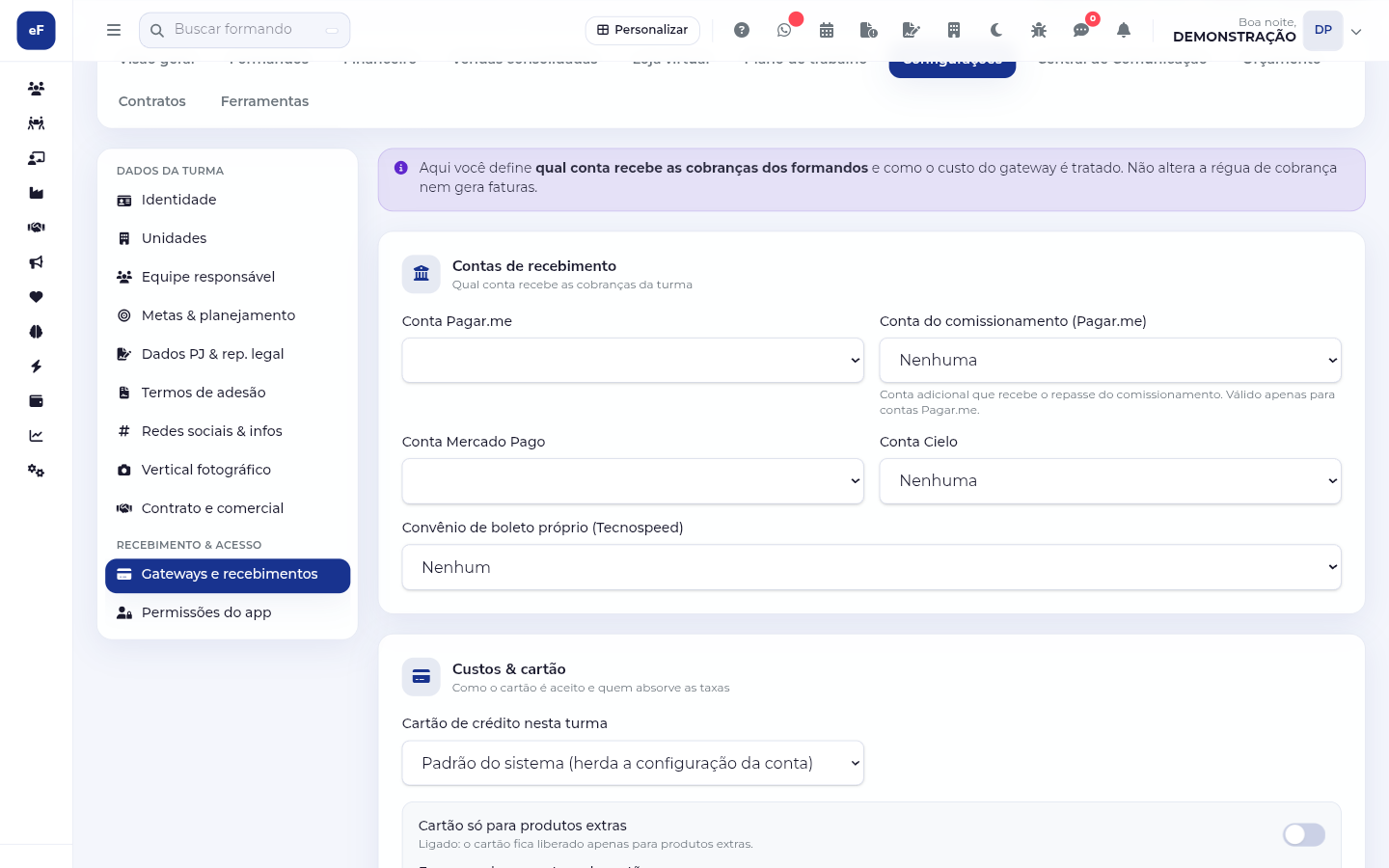Click the heart icon in the left sidebar
1389x868 pixels.
pos(36,297)
